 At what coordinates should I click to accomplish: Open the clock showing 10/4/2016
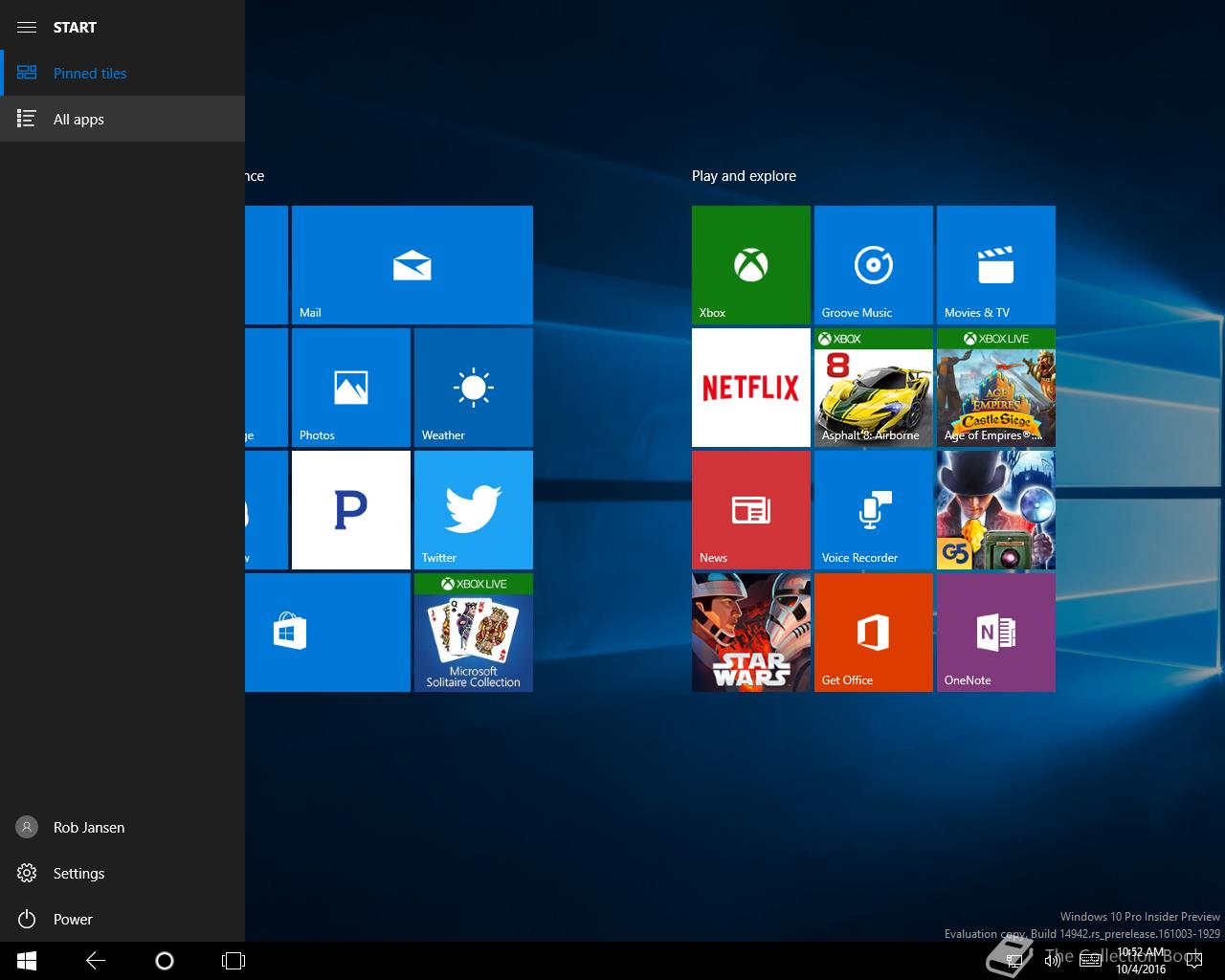[x=1141, y=961]
